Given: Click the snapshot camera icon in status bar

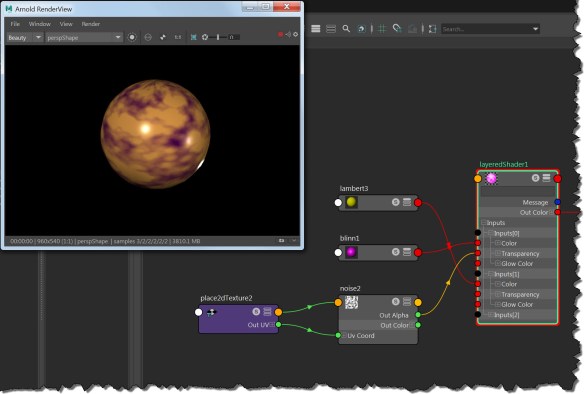Looking at the screenshot, I should (x=282, y=241).
